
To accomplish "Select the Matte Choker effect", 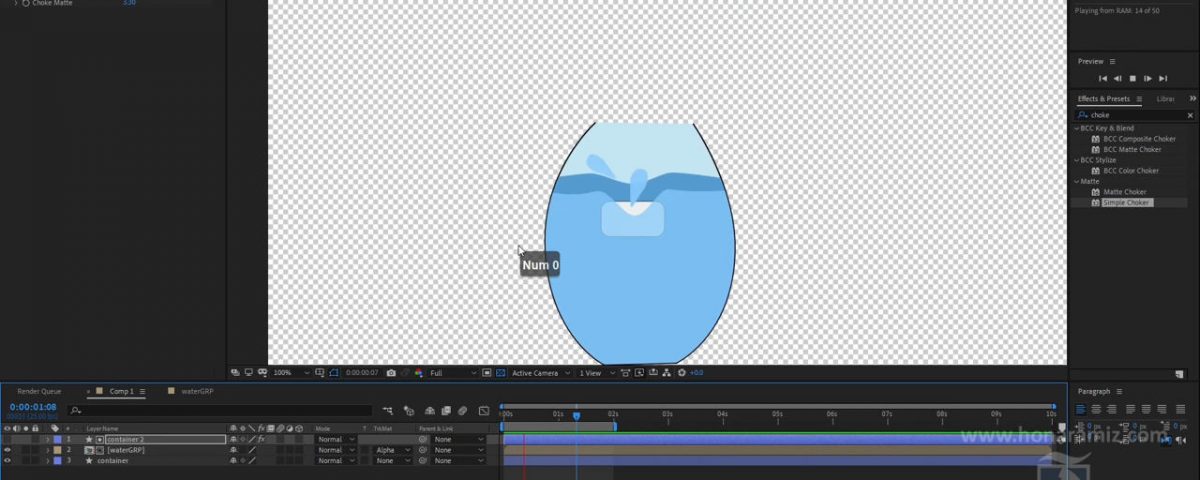I will click(1125, 192).
